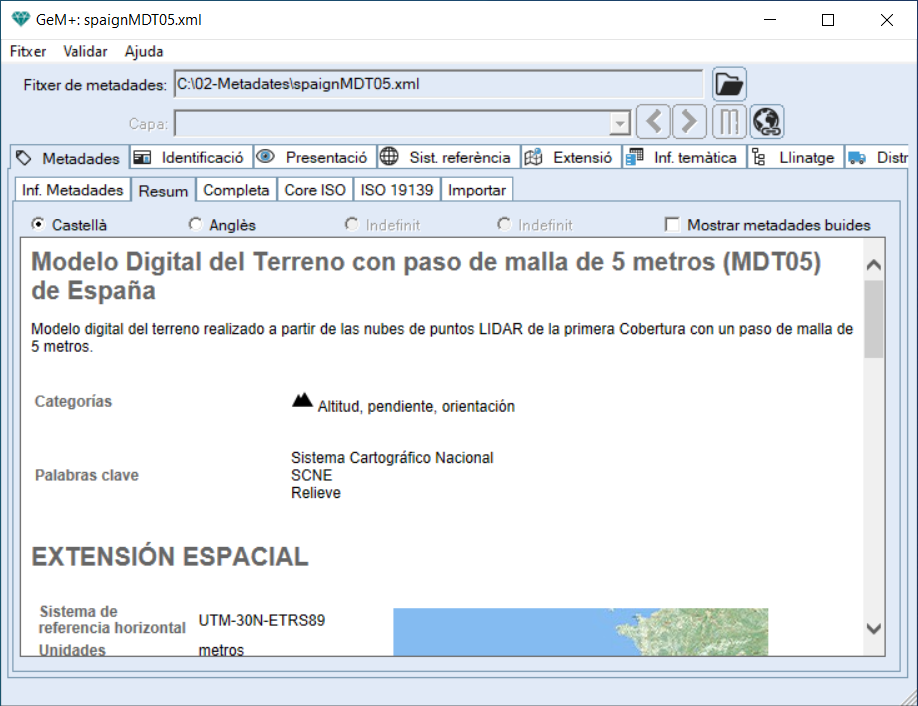Click the Fitxer de metadades path field
The height and width of the screenshot is (706, 918).
point(438,84)
